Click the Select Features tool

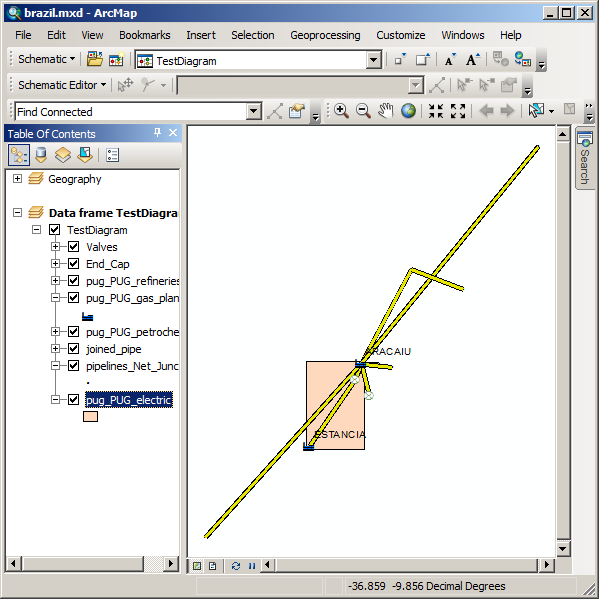tap(536, 111)
